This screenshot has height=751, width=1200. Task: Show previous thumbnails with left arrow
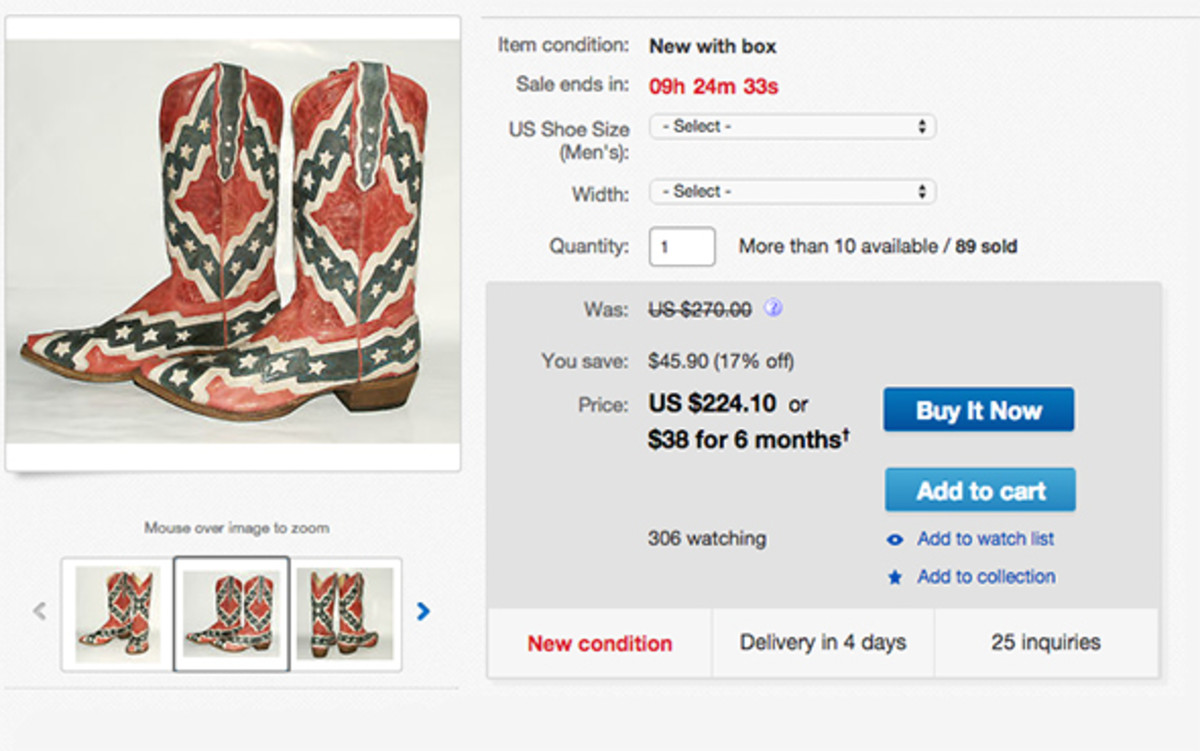39,611
